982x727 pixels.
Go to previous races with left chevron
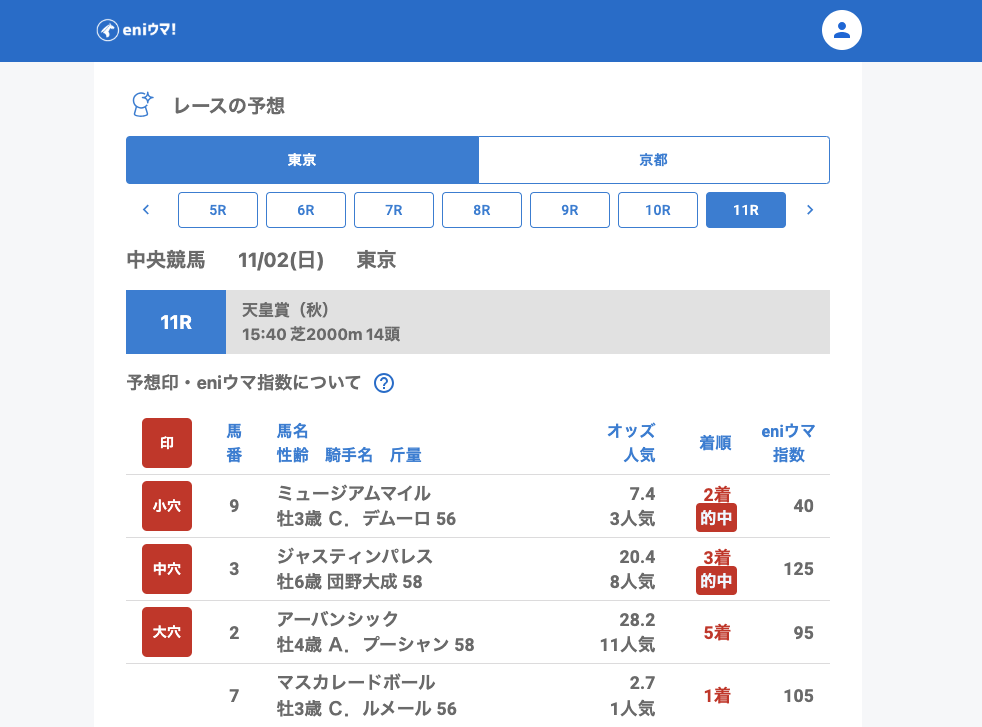pyautogui.click(x=146, y=210)
